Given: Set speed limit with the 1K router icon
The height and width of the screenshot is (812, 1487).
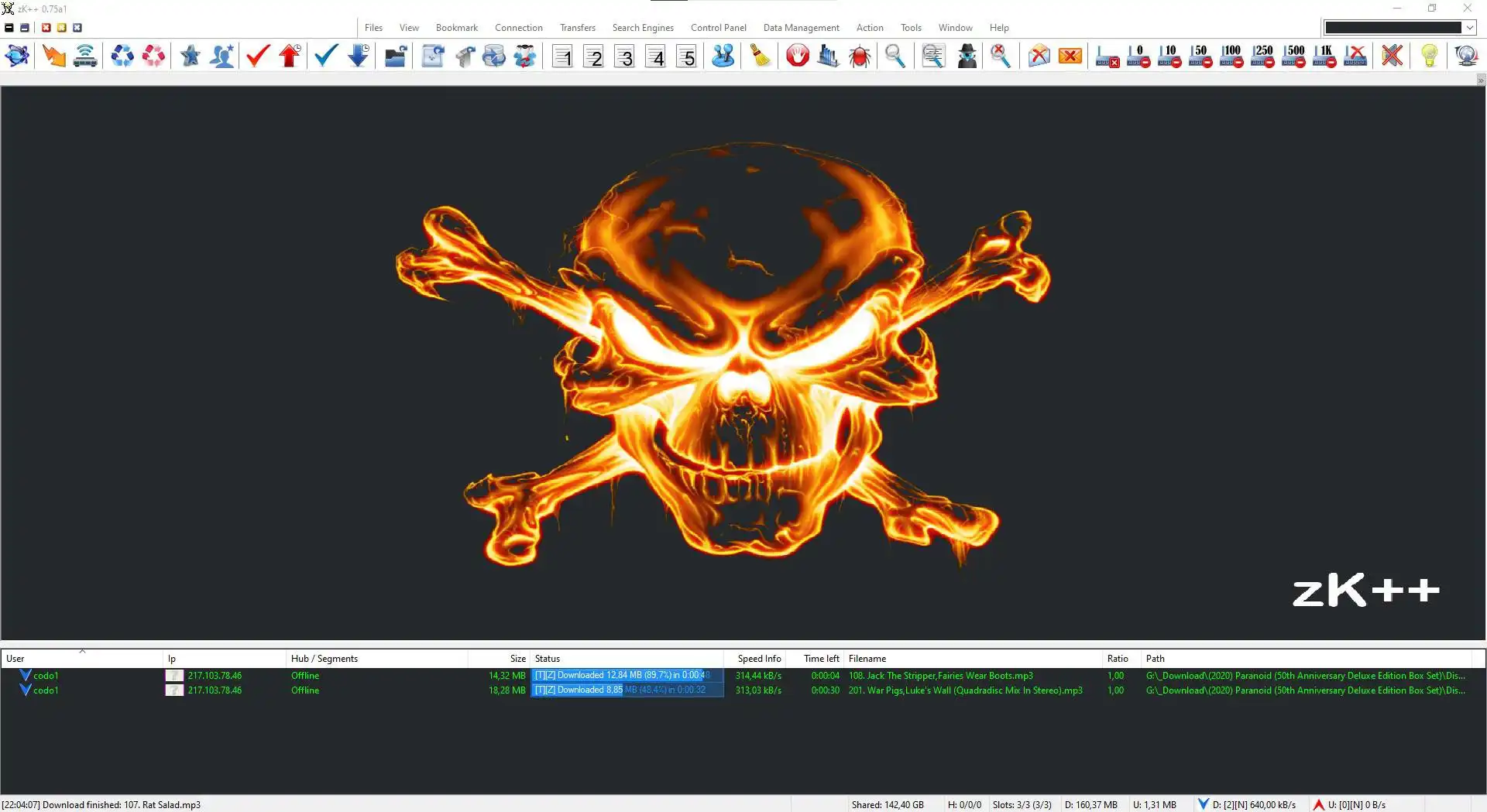Looking at the screenshot, I should (x=1324, y=56).
